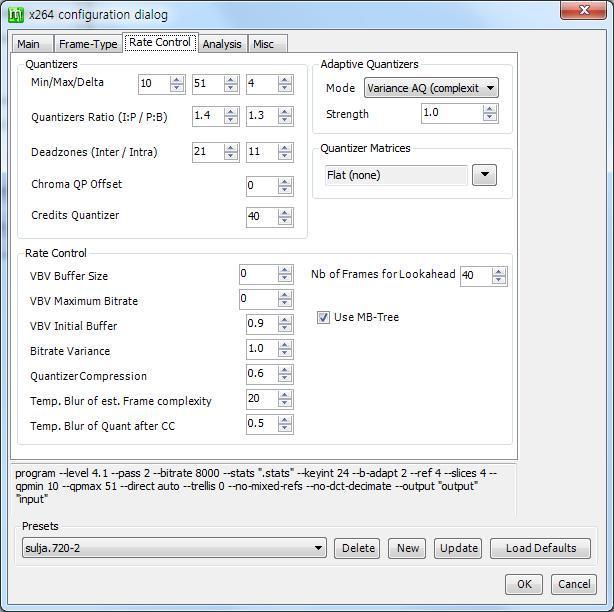Click the Credits Quantizer field showing 40
614x612 pixels.
pos(262,217)
